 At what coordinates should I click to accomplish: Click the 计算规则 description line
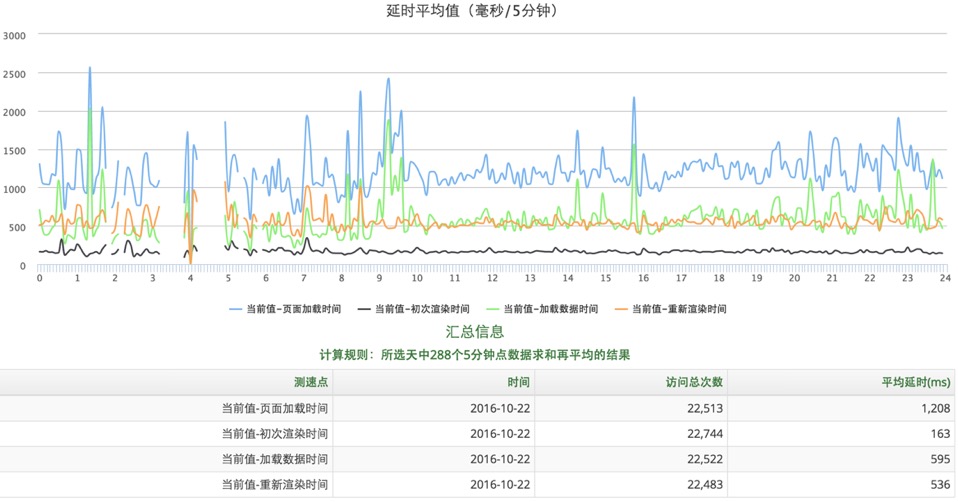point(475,355)
